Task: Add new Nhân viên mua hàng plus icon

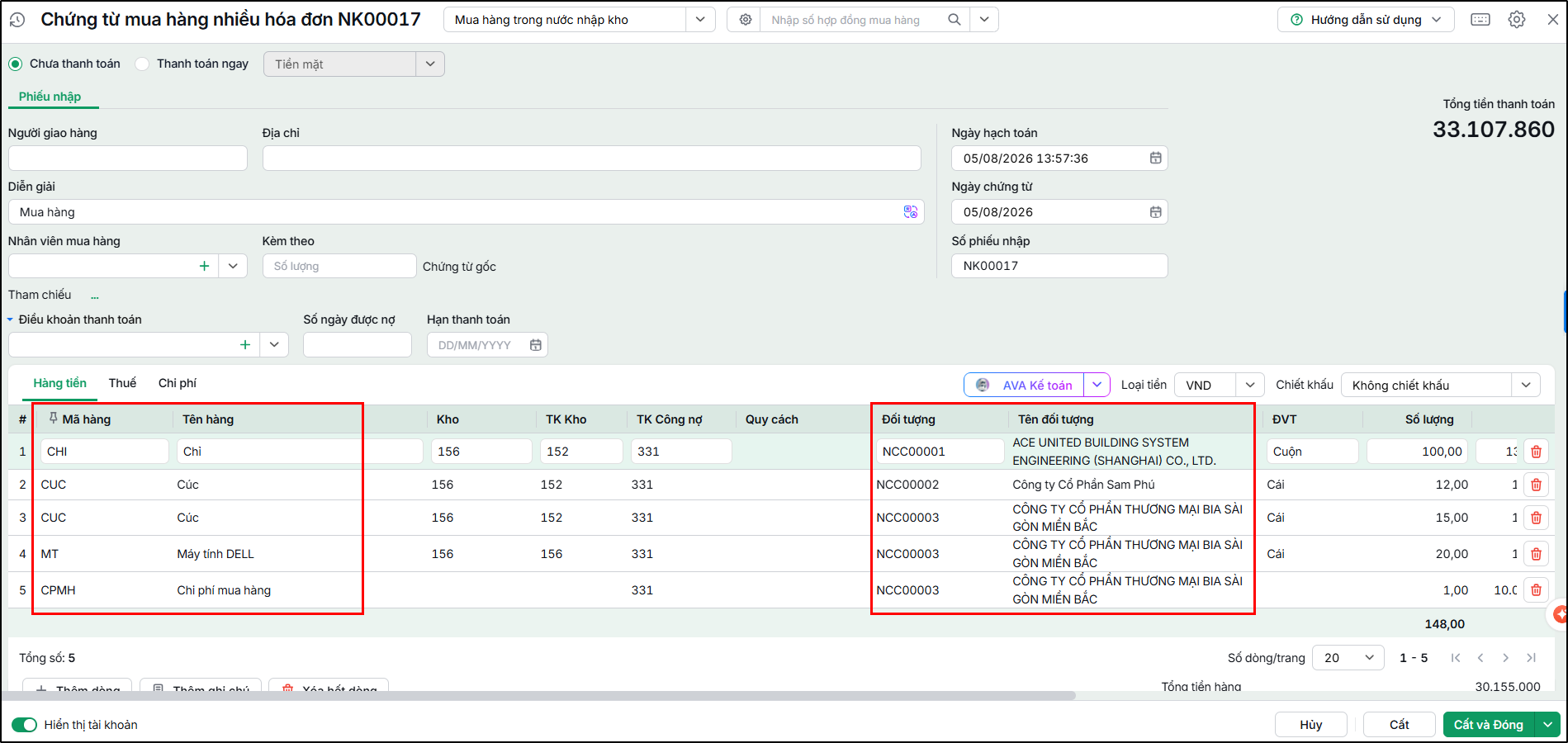Action: click(204, 266)
